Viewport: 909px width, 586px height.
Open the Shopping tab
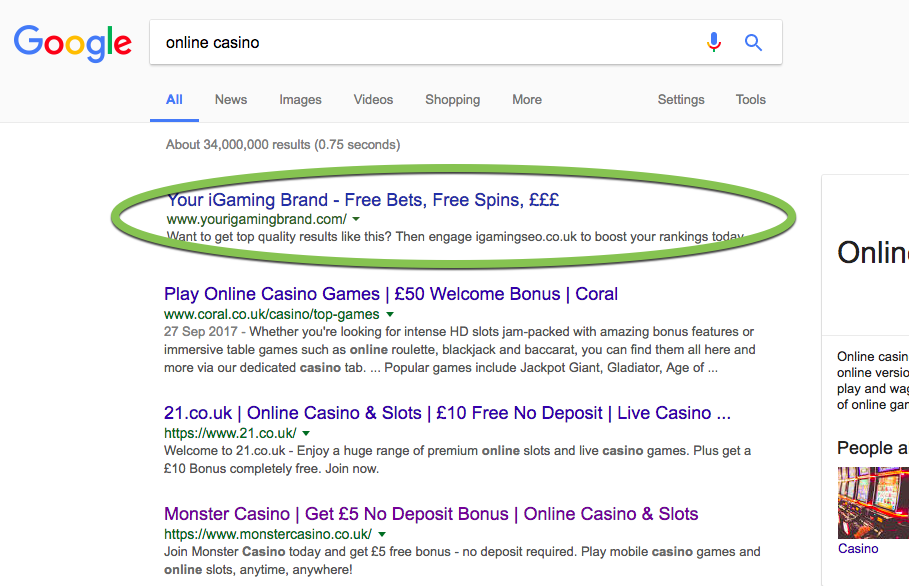[x=453, y=100]
